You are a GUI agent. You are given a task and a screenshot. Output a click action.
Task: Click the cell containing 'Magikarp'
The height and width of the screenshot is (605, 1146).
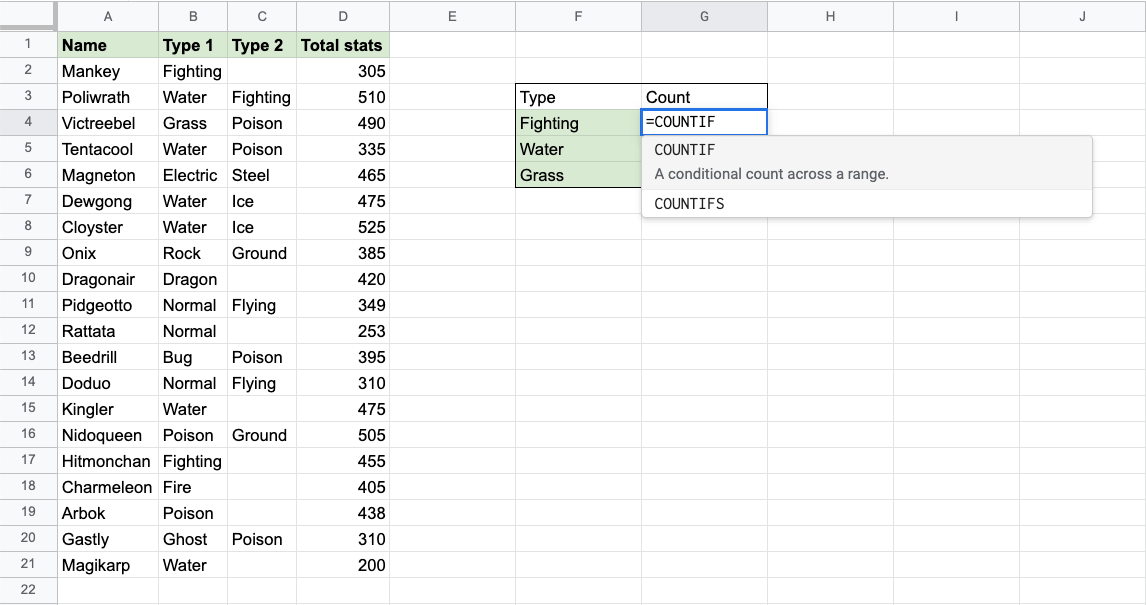tap(108, 565)
